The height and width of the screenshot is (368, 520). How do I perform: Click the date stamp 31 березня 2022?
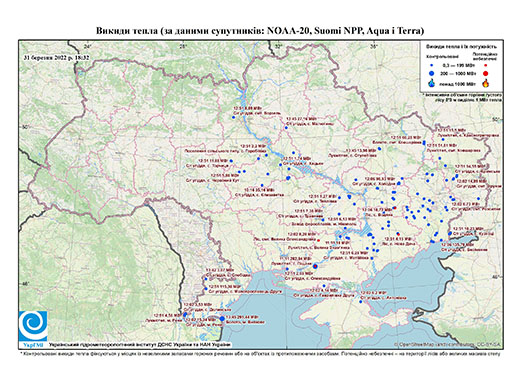[57, 57]
